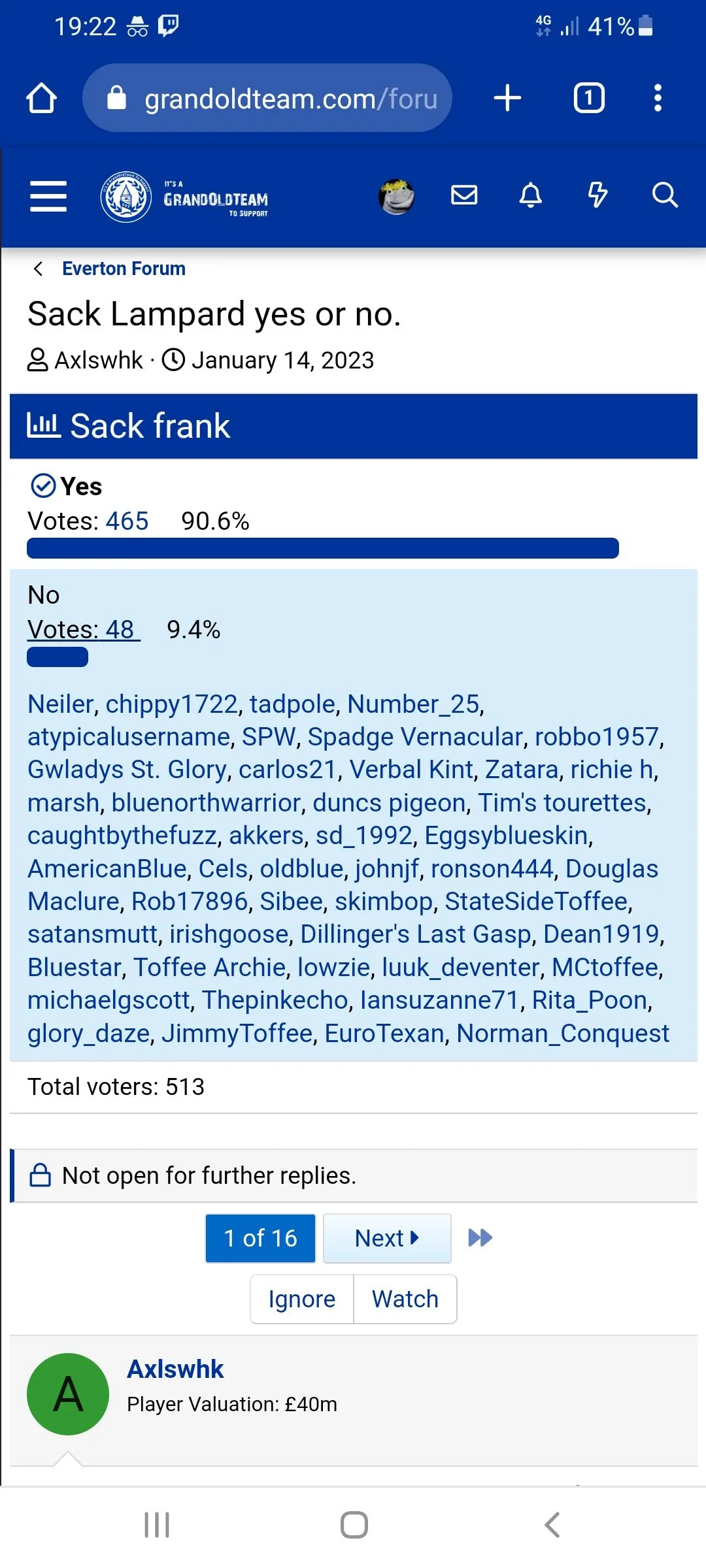The height and width of the screenshot is (1568, 706).
Task: Go back to Everton Forum
Action: [x=123, y=269]
